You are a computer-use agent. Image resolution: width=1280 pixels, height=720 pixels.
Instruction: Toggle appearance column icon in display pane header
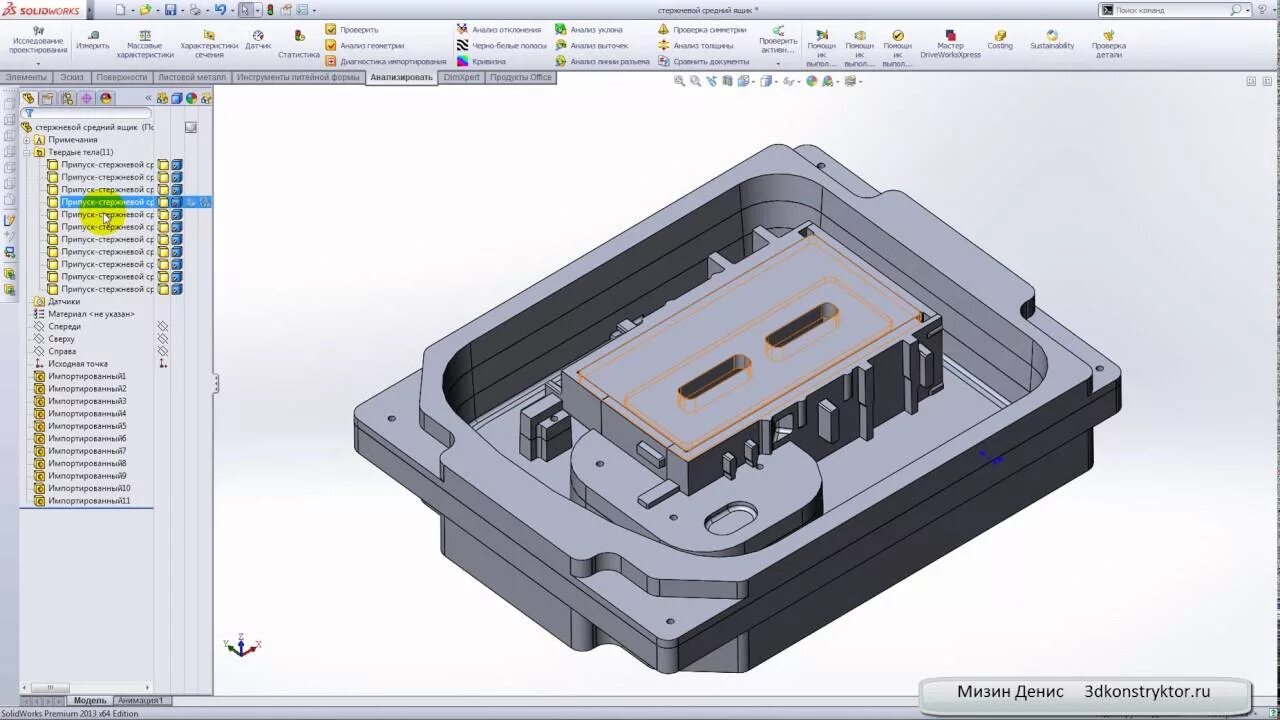(191, 98)
